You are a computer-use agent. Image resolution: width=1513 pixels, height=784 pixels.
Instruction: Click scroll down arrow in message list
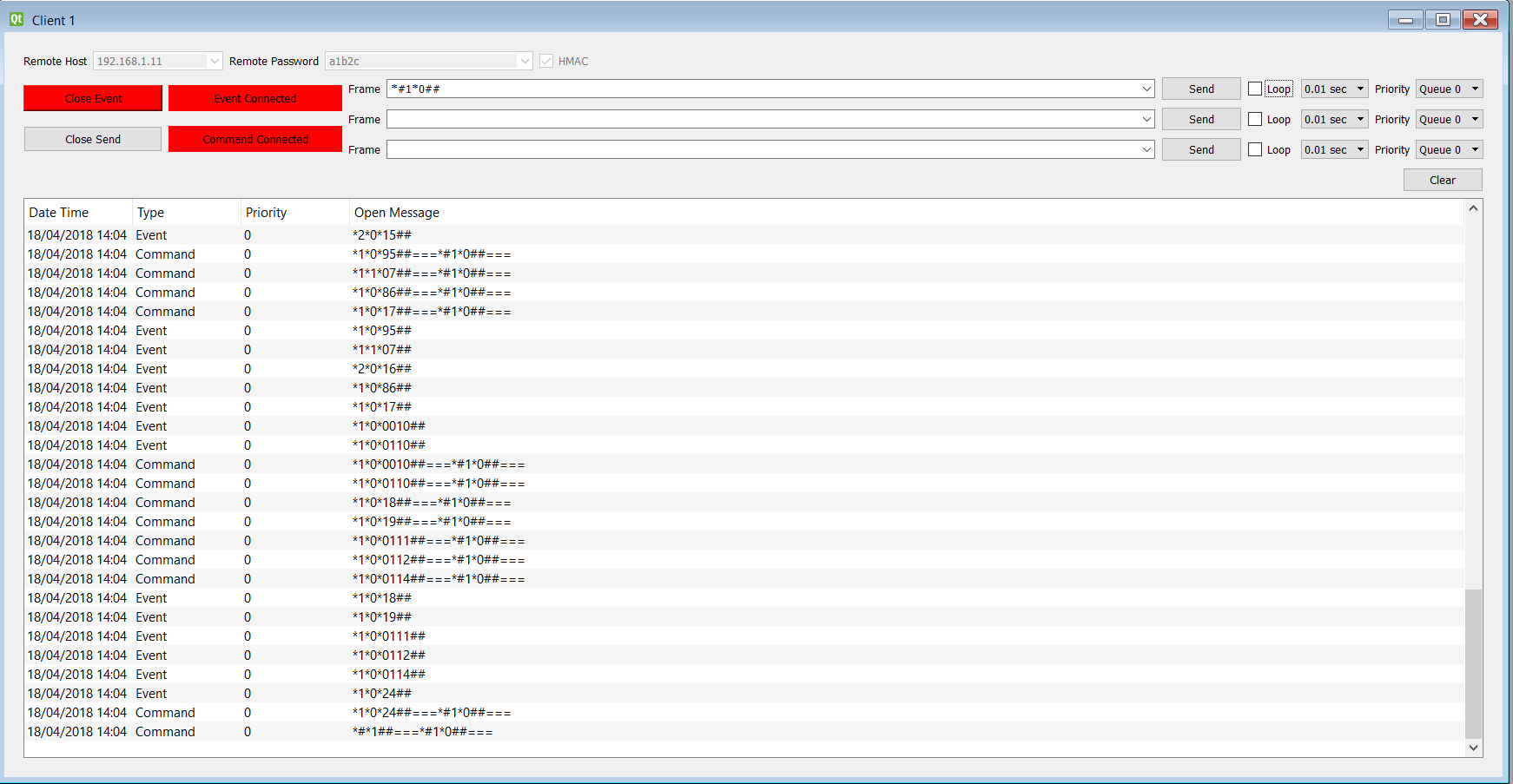tap(1473, 748)
